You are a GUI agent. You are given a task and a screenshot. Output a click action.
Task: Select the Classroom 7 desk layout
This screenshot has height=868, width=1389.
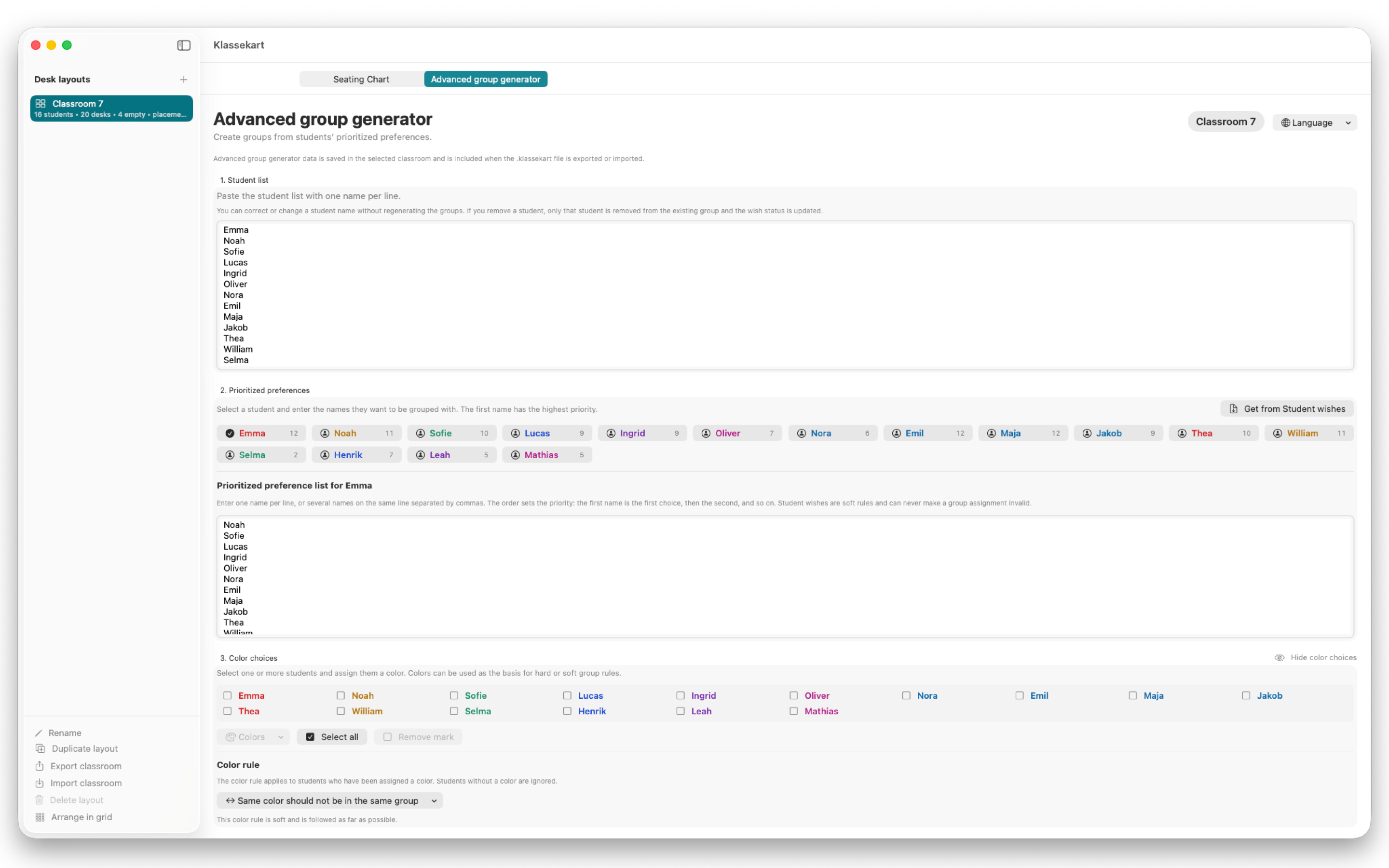tap(111, 108)
